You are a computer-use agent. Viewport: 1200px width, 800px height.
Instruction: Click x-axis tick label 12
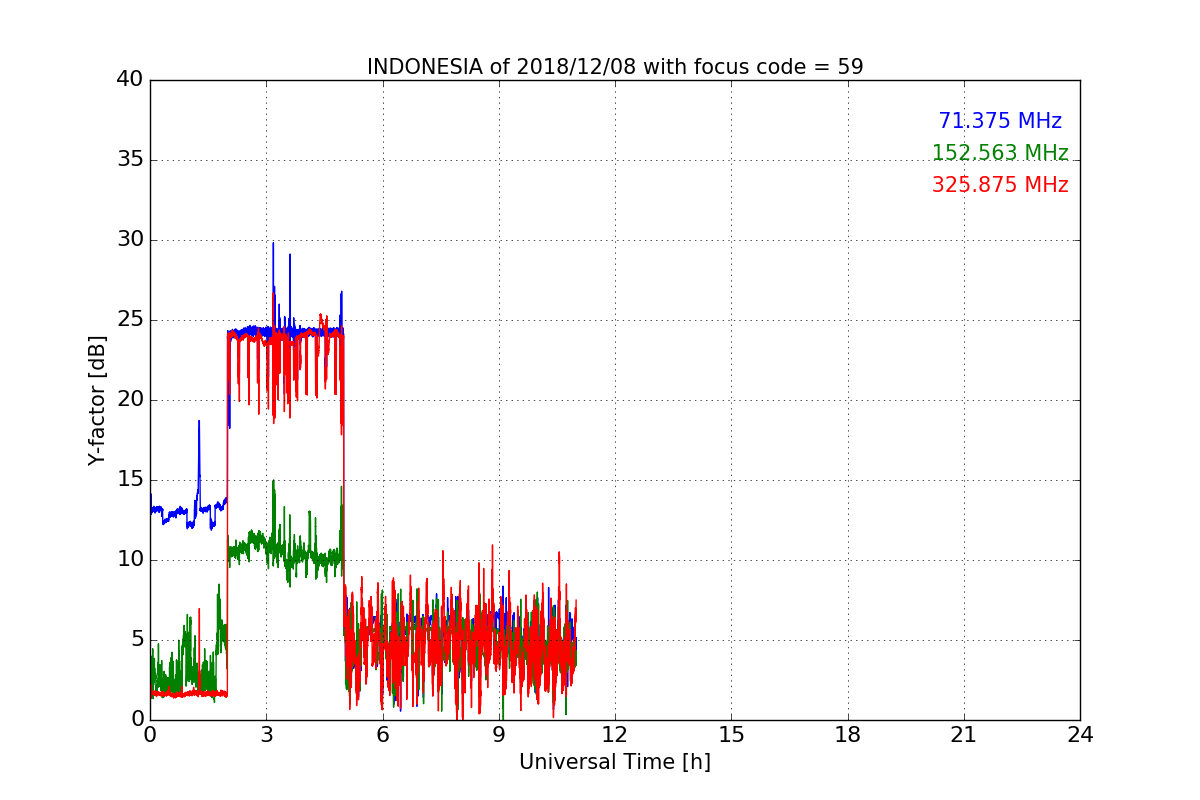pyautogui.click(x=615, y=735)
